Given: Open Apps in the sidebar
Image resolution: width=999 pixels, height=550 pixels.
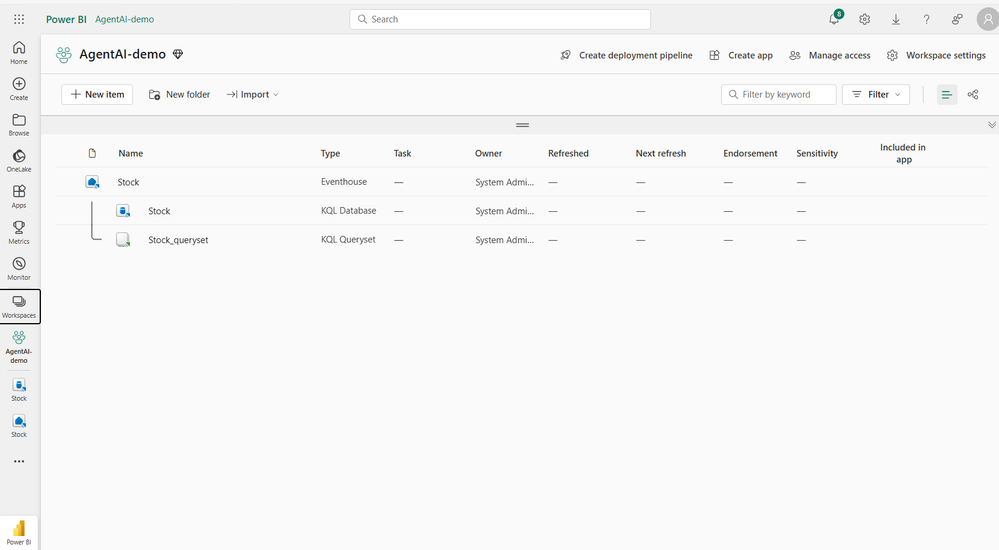Looking at the screenshot, I should 19,196.
